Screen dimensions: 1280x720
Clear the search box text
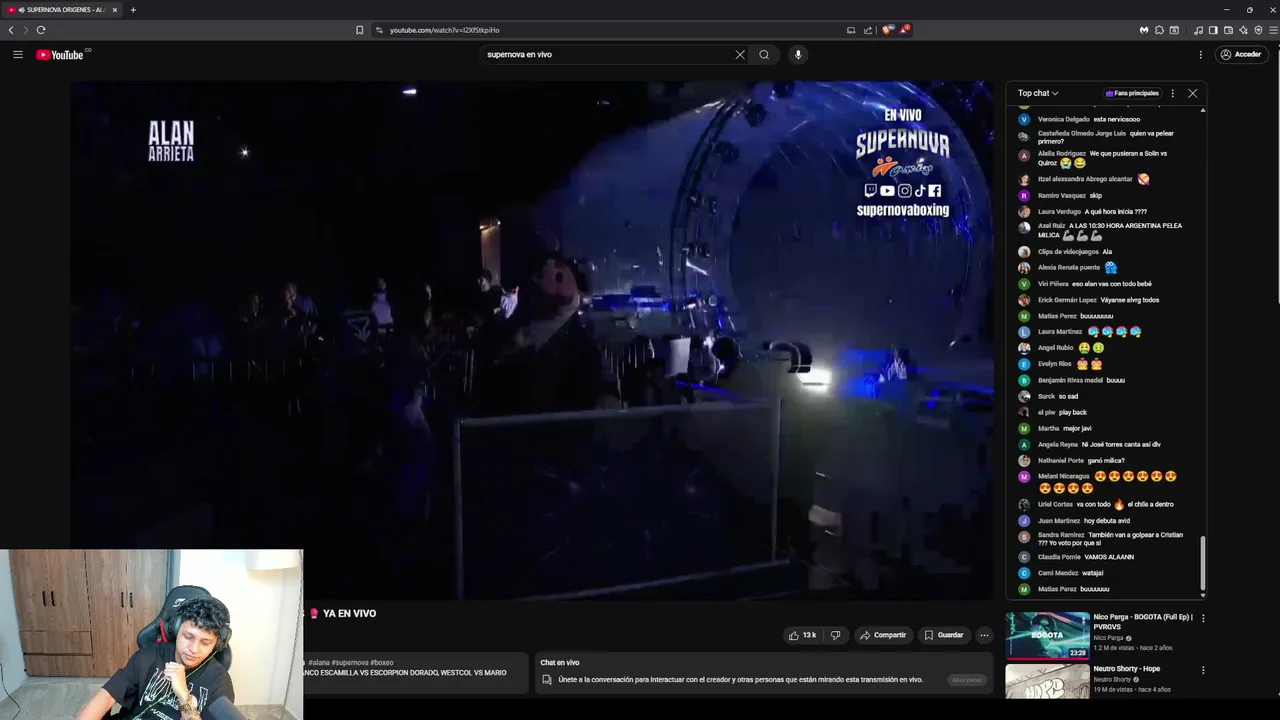click(x=740, y=54)
